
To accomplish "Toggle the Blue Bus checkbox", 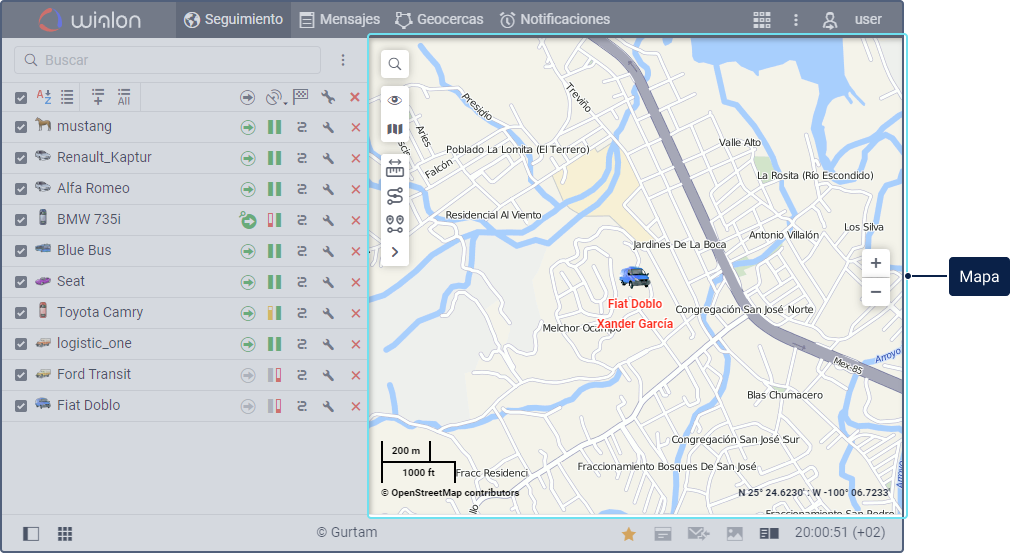I will [21, 251].
